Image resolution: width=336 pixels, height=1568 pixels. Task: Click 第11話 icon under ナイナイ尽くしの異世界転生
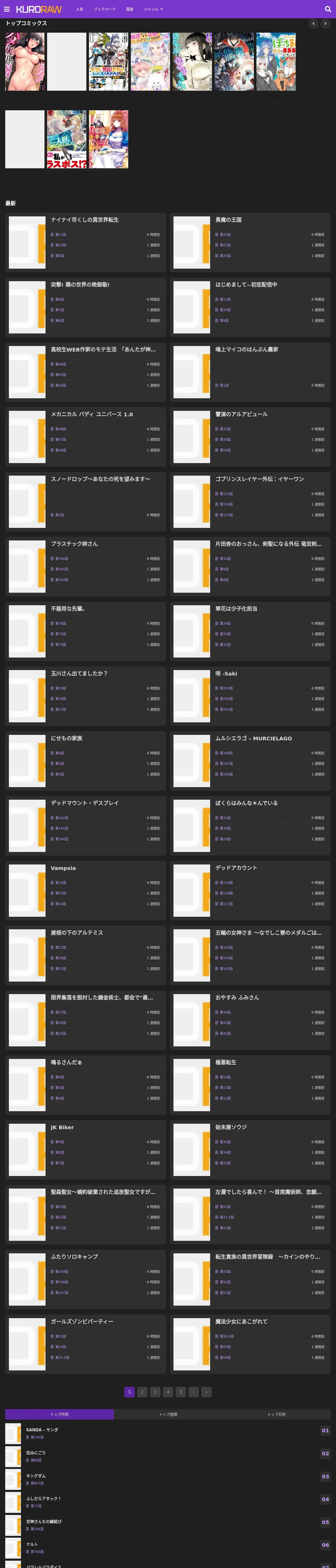click(52, 234)
